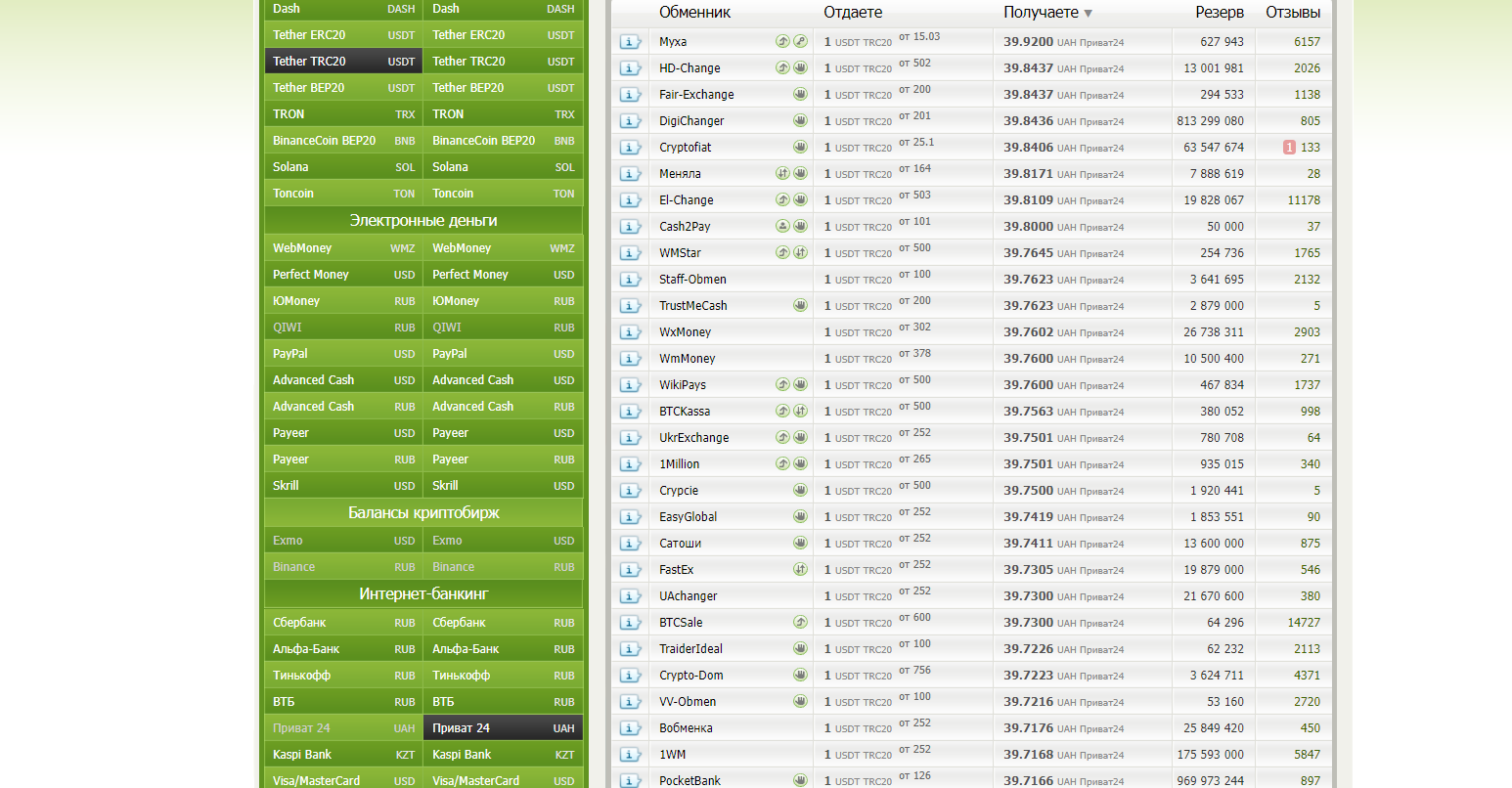This screenshot has height=788, width=1512.
Task: Click the arrow-up icon next to BTCSale
Action: (800, 622)
